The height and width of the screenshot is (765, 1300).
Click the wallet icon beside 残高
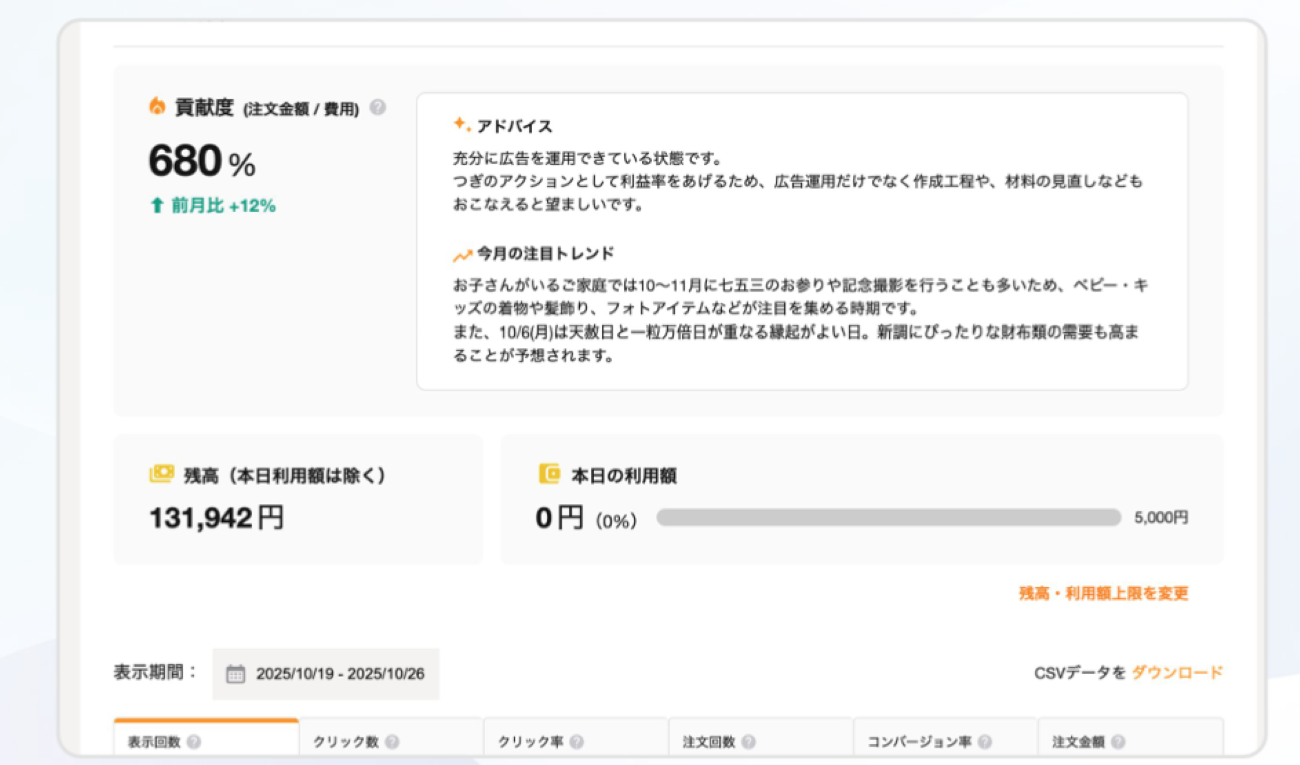161,474
